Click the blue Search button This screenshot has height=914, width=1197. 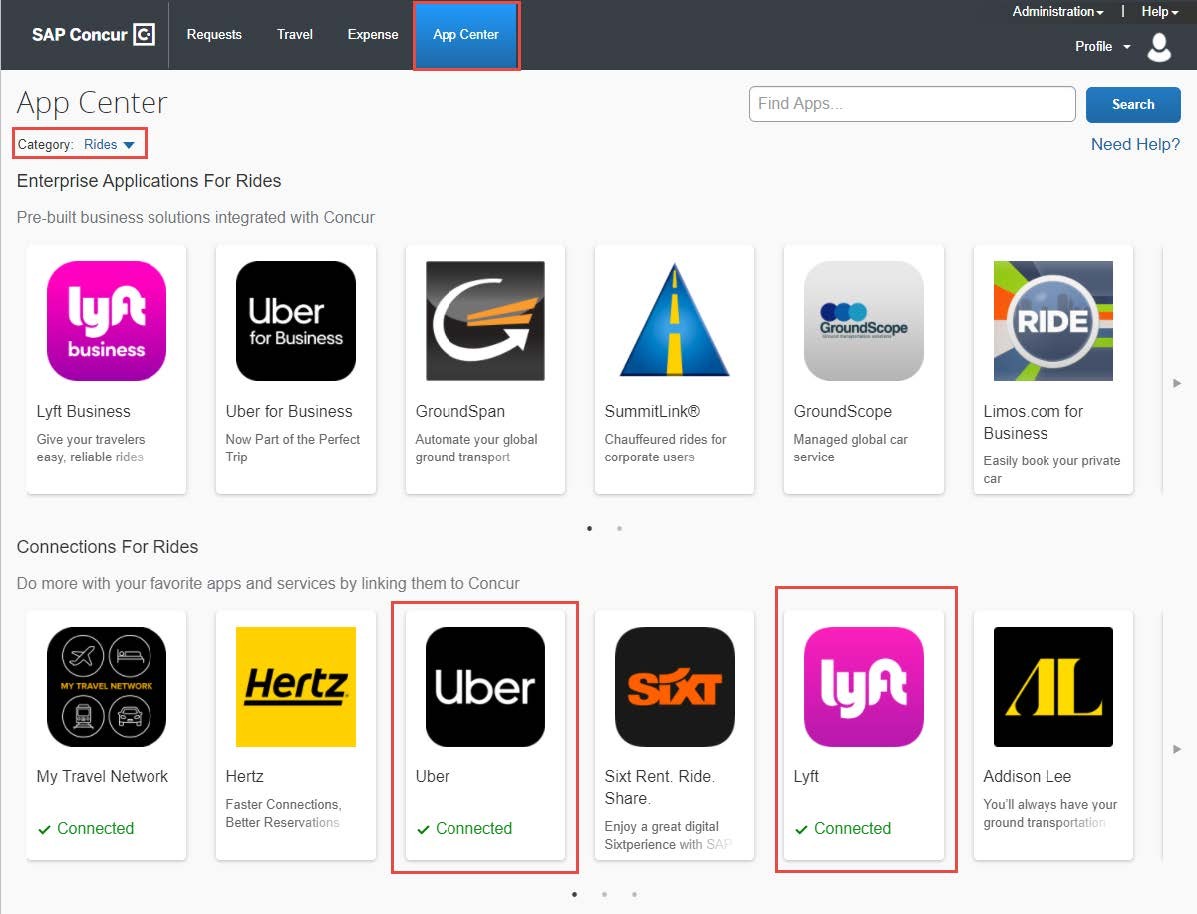(1133, 105)
